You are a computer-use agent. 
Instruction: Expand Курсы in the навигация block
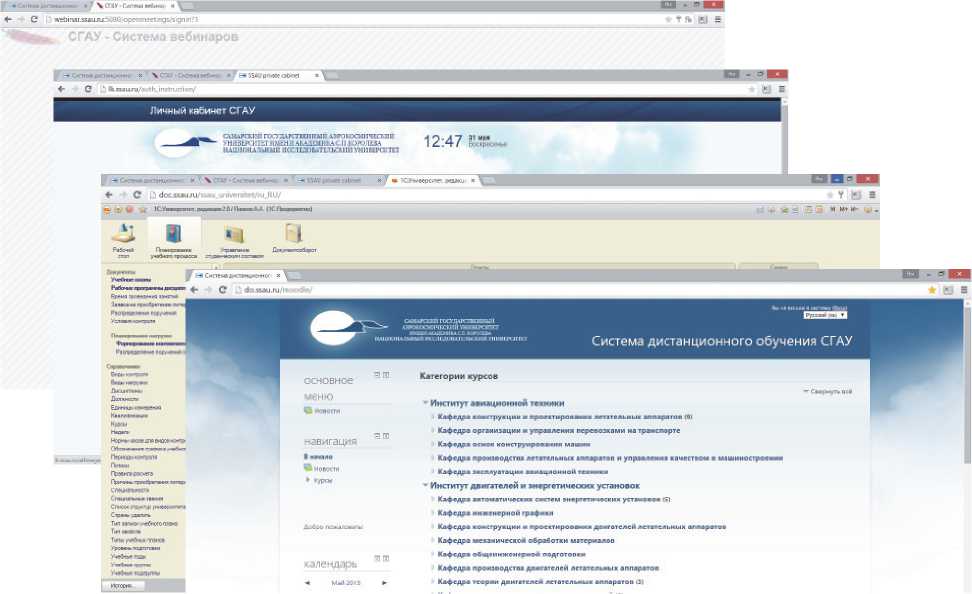307,480
